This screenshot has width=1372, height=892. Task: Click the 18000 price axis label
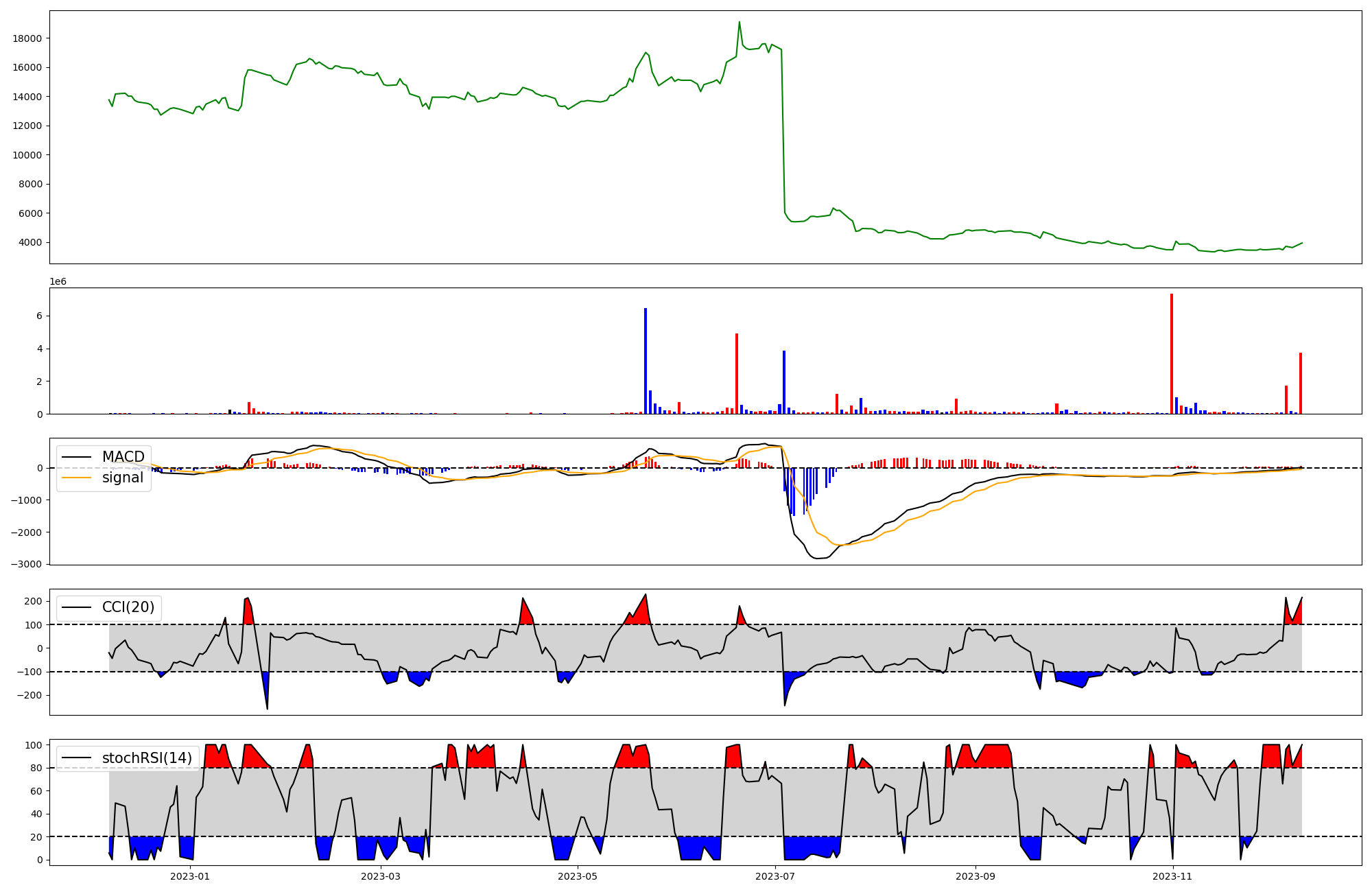pyautogui.click(x=27, y=38)
